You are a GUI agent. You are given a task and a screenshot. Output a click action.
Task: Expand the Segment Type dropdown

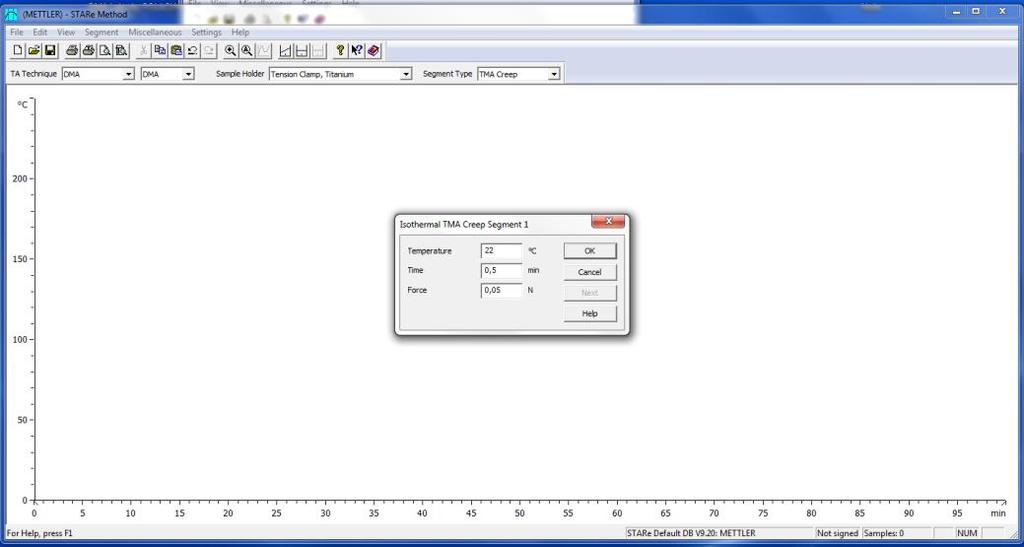click(x=554, y=74)
